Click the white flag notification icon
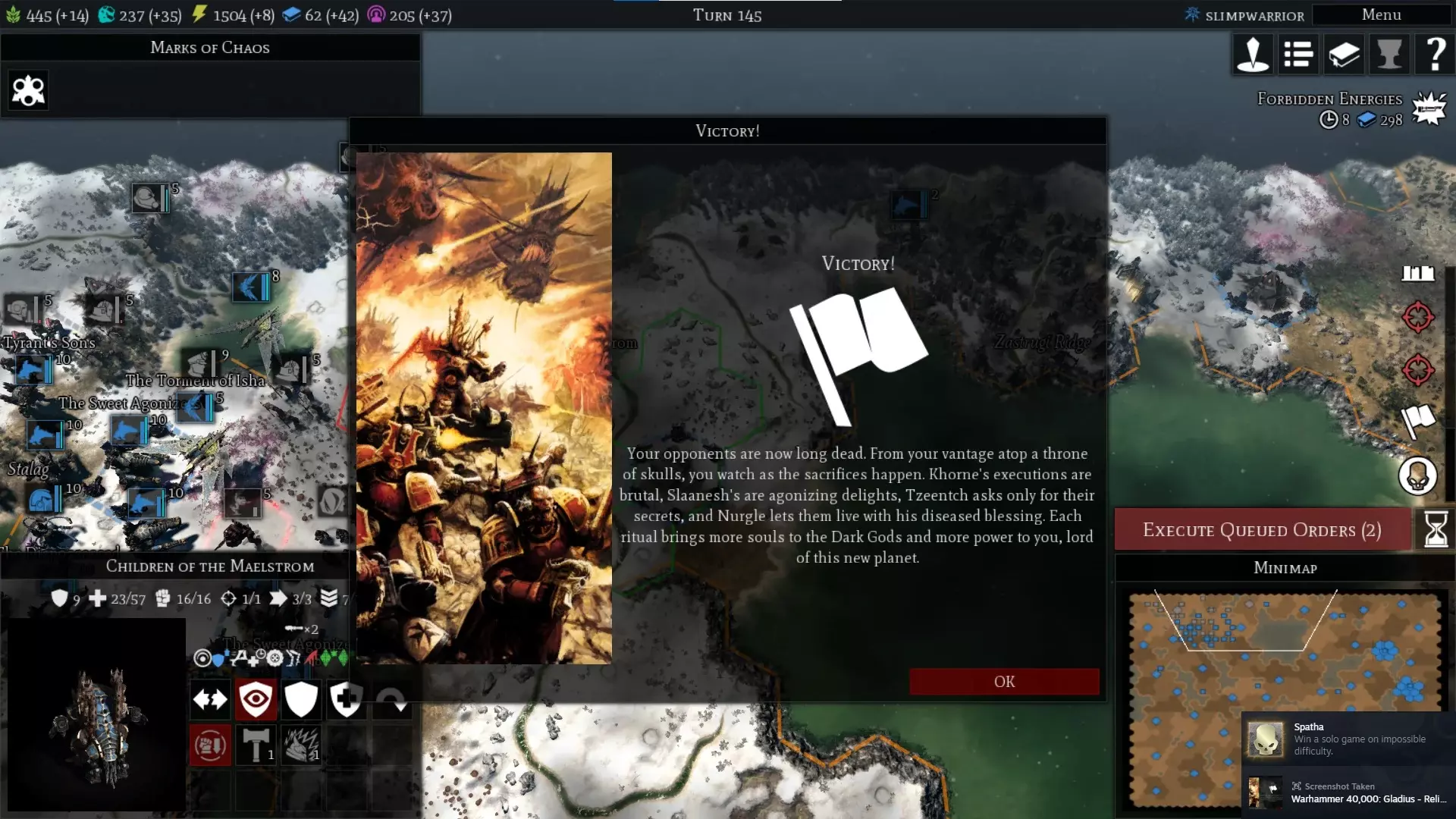The image size is (1456, 819). [1417, 422]
